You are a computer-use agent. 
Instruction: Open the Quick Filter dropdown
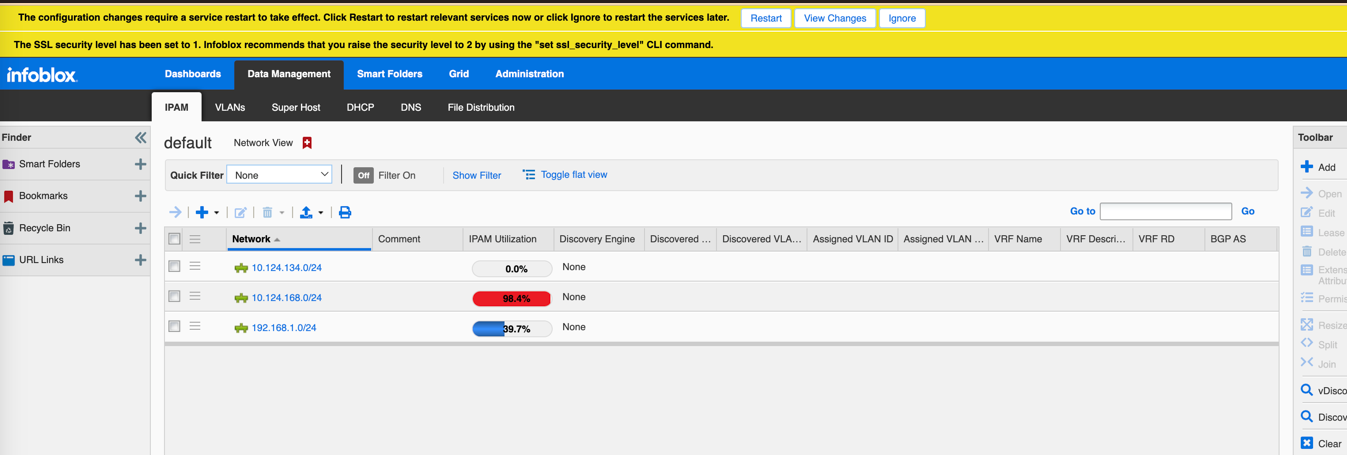click(279, 175)
